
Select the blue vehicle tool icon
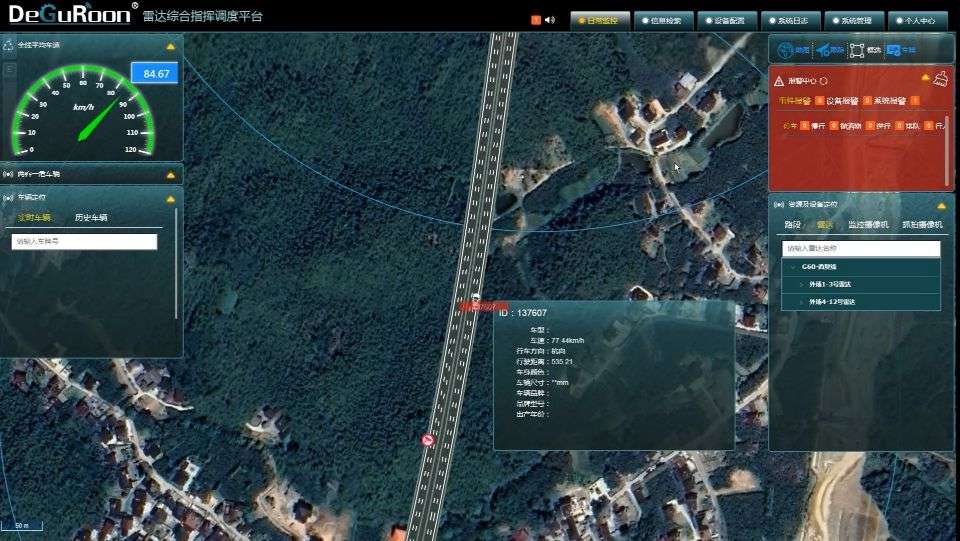pos(893,50)
